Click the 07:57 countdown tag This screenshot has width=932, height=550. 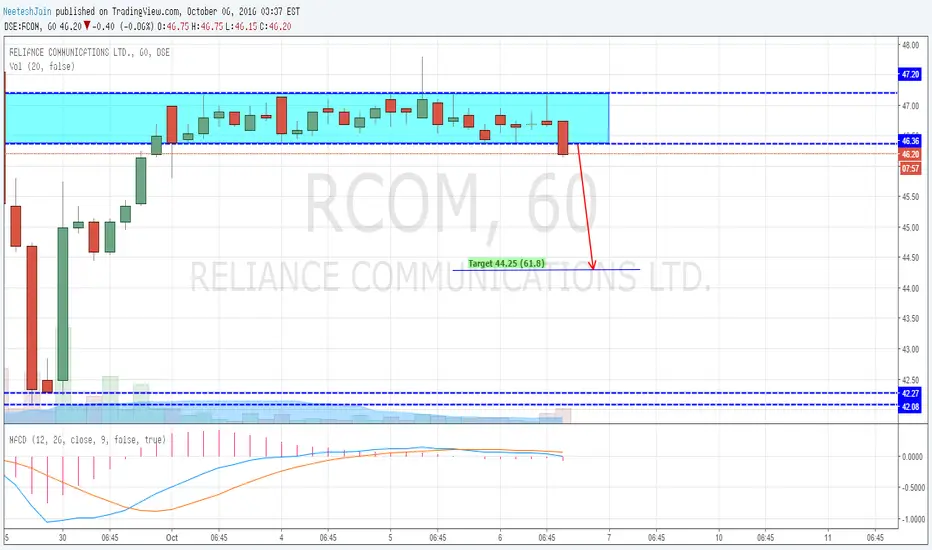(910, 169)
